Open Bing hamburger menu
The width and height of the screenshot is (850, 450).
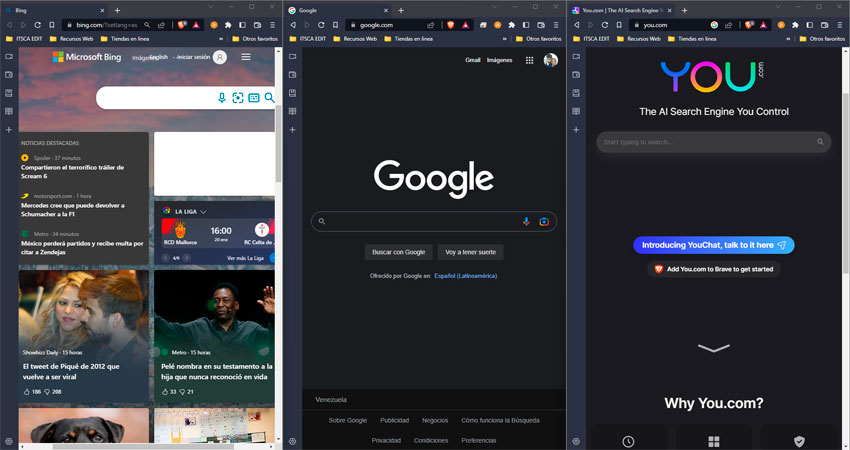(x=246, y=57)
